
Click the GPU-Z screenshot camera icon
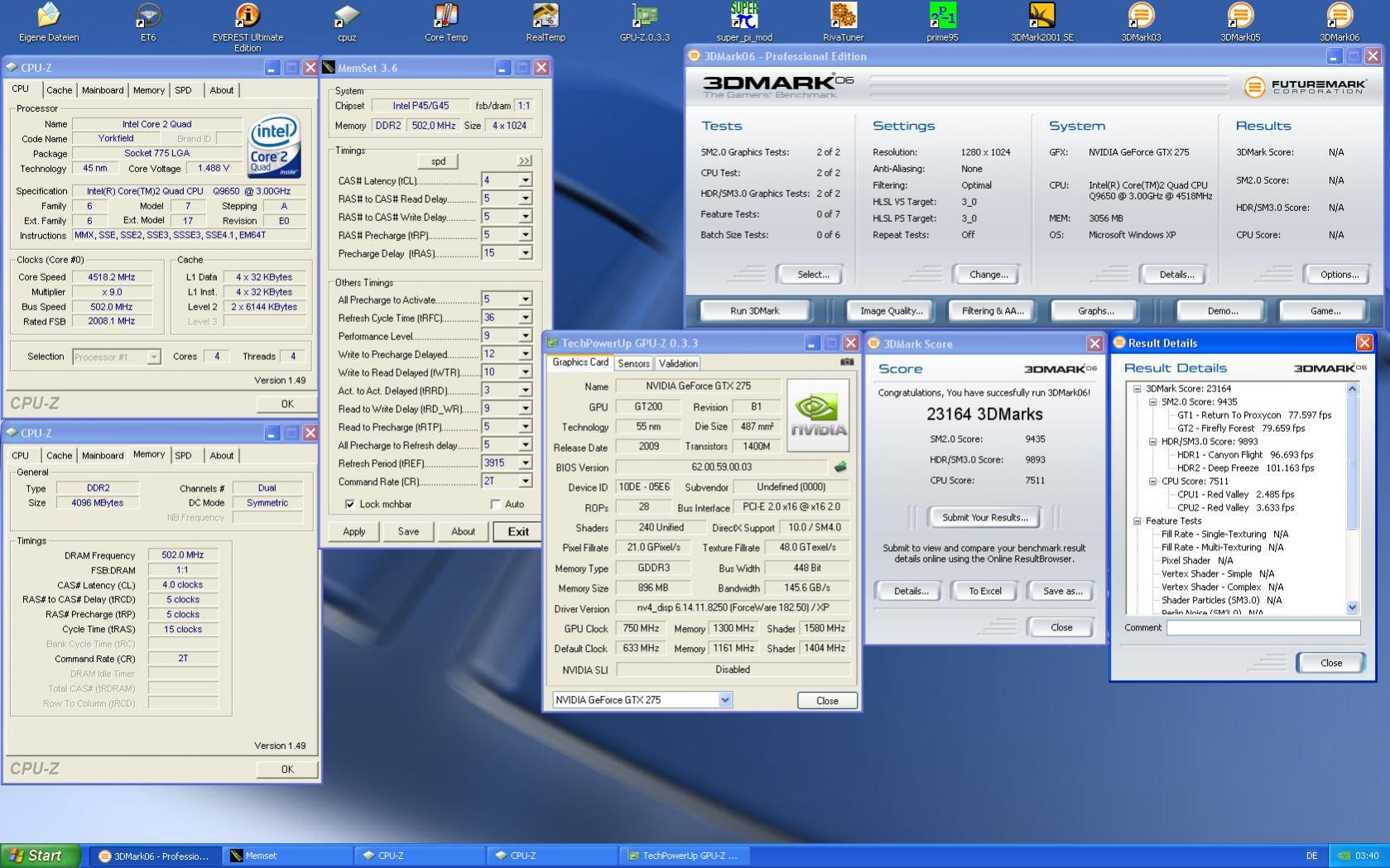point(846,362)
